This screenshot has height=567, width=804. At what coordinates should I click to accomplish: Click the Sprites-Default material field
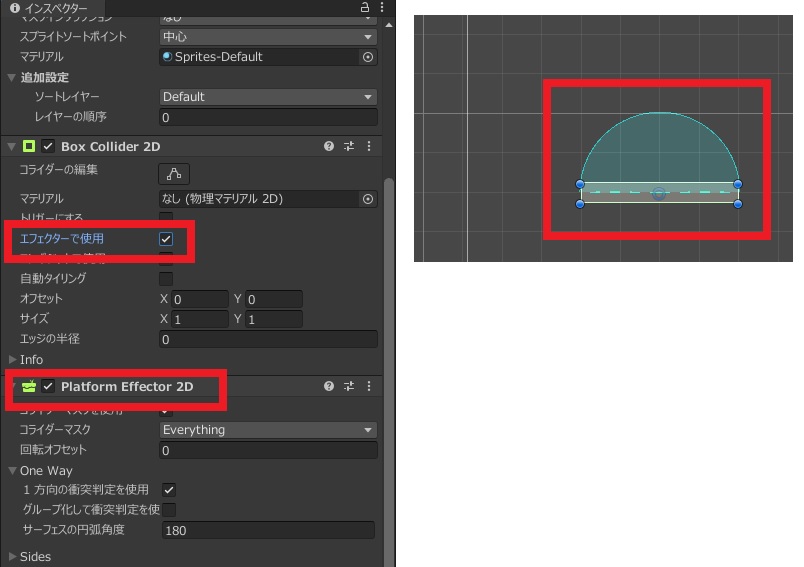[x=259, y=57]
